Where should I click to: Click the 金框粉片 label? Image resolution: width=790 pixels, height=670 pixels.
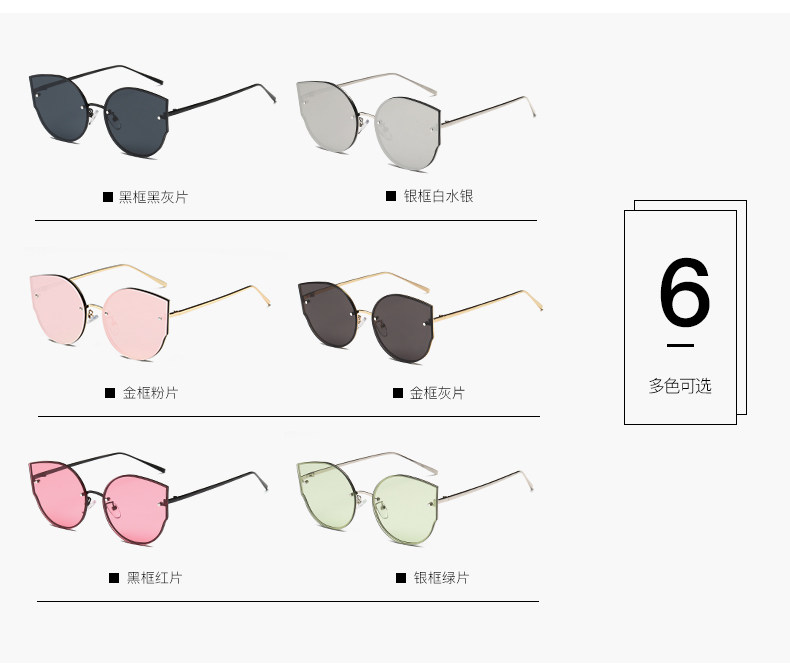coord(150,393)
